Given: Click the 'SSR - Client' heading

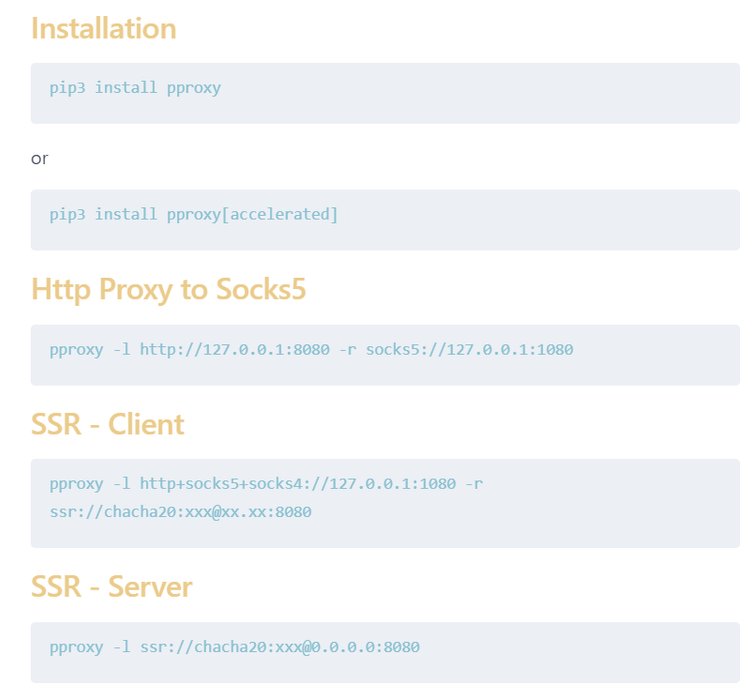Looking at the screenshot, I should click(107, 424).
